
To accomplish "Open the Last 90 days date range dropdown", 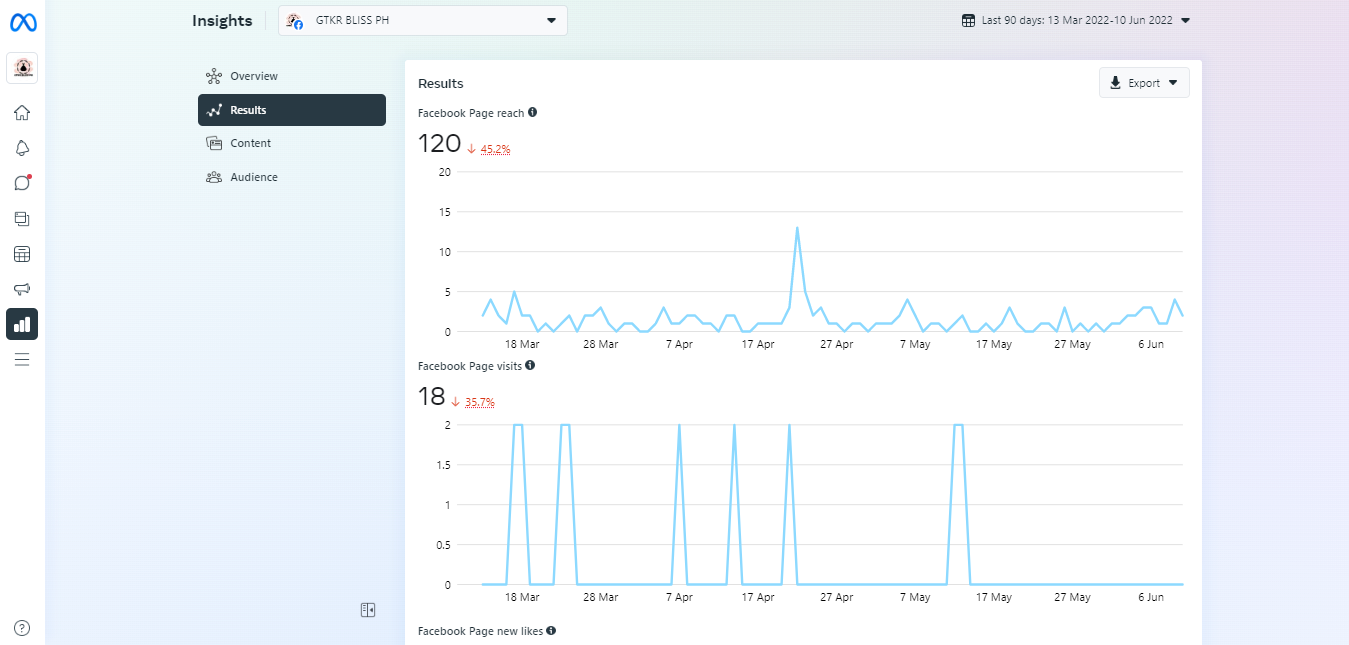I will click(x=1075, y=20).
